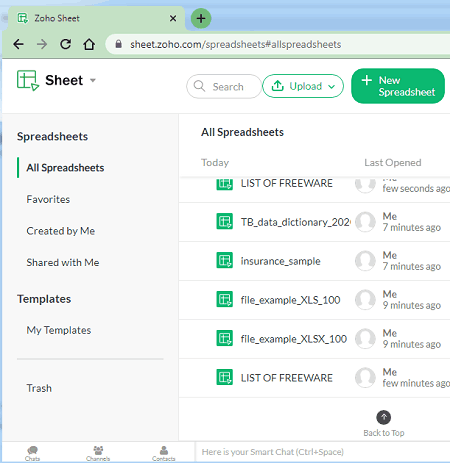Click the Last Opened column header
This screenshot has width=450, height=463.
[393, 163]
